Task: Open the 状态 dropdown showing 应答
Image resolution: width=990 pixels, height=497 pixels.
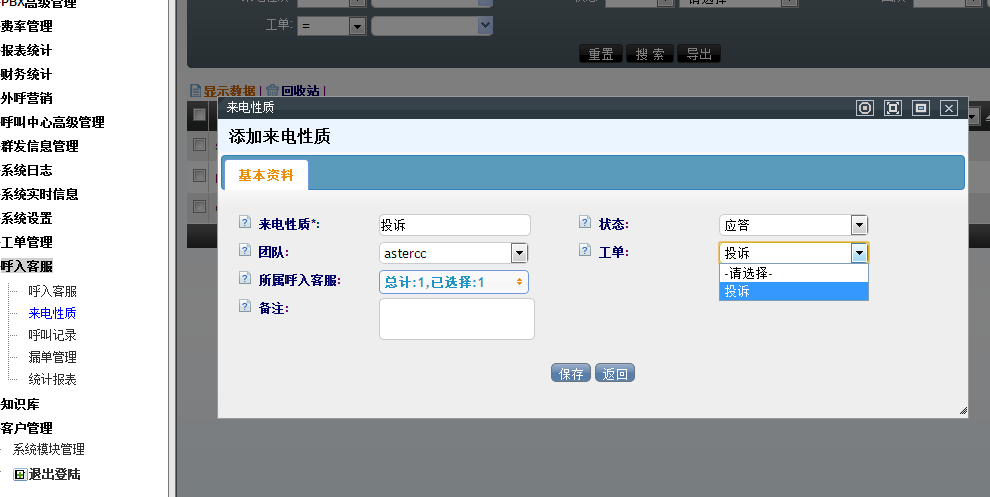Action: (x=793, y=225)
